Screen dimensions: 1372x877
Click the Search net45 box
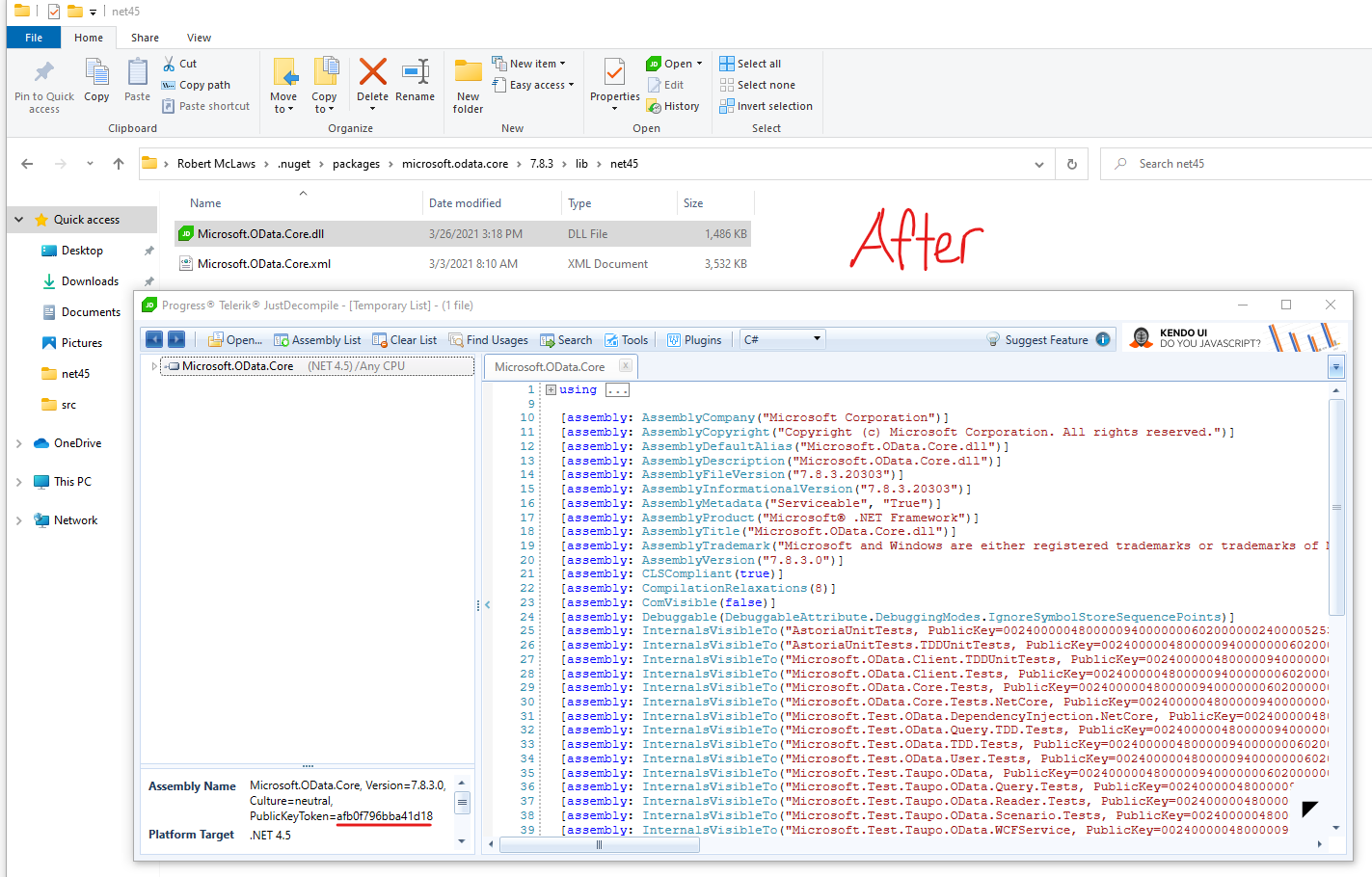point(1236,164)
